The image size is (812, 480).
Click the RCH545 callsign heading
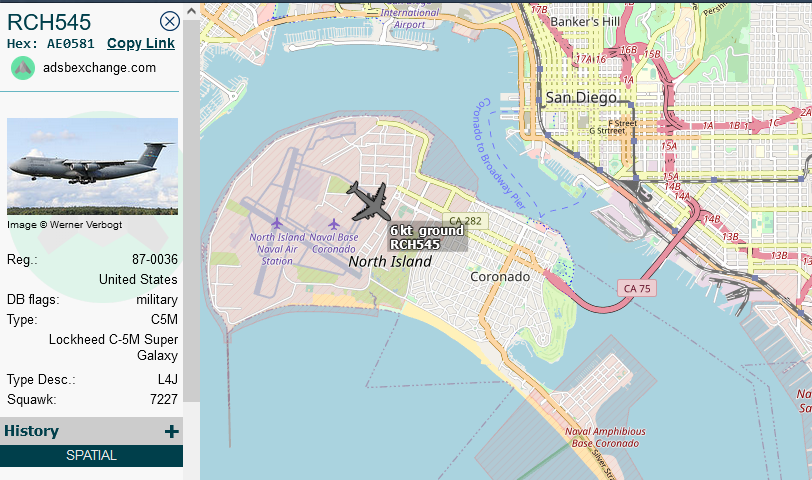(x=49, y=22)
